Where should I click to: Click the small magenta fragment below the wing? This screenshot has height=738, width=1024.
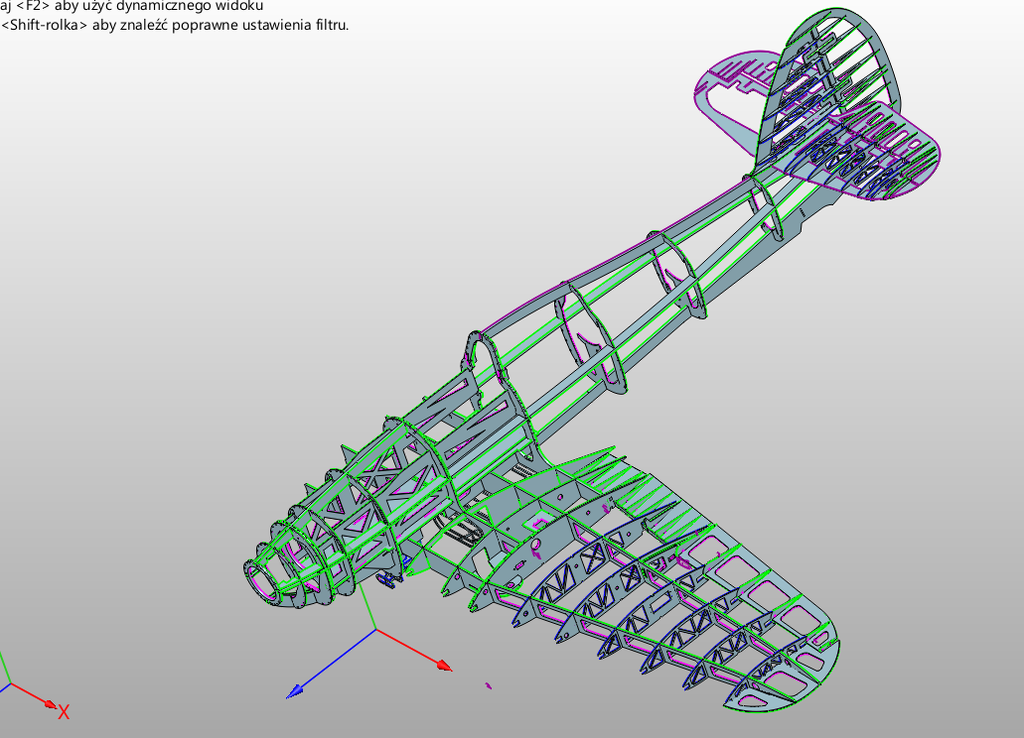(488, 686)
